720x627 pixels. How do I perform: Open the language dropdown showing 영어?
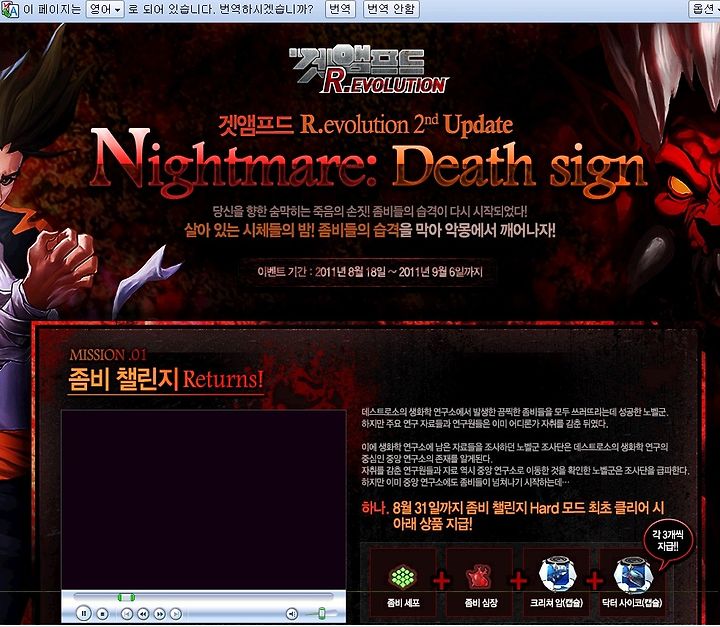pyautogui.click(x=105, y=9)
